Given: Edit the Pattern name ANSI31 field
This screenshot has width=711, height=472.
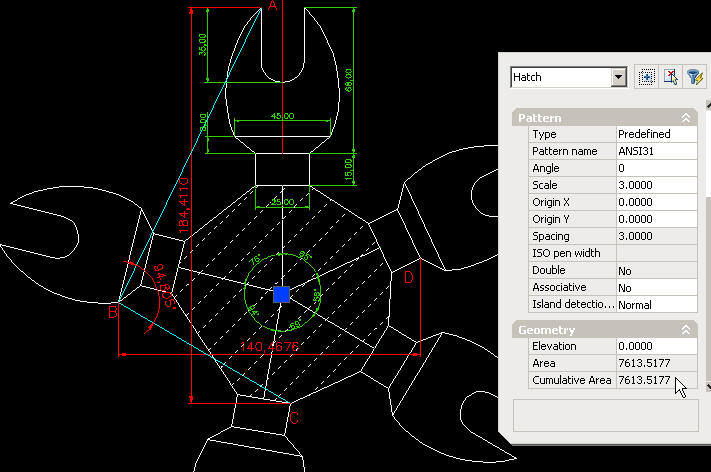Looking at the screenshot, I should [657, 151].
